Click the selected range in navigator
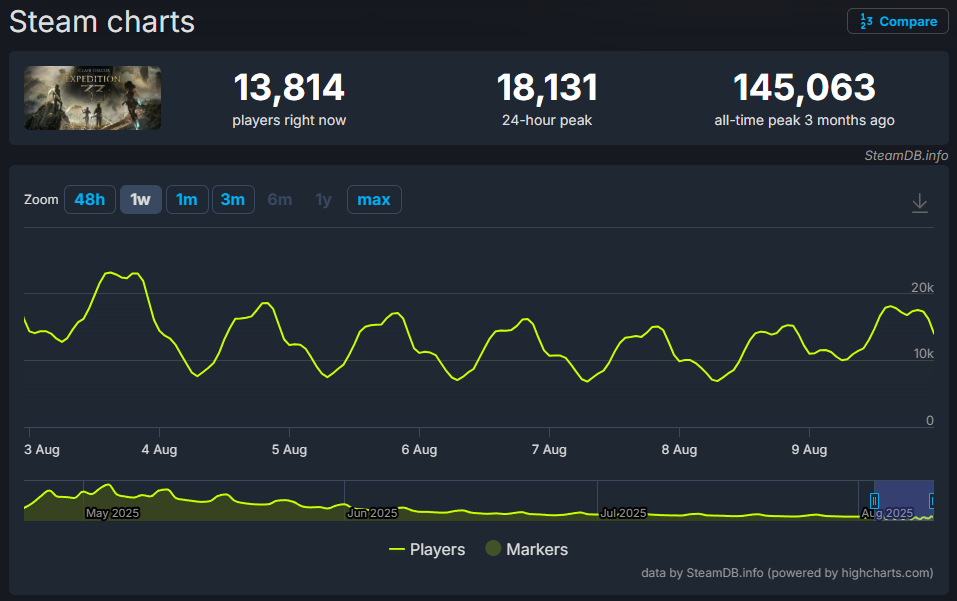 tap(904, 500)
